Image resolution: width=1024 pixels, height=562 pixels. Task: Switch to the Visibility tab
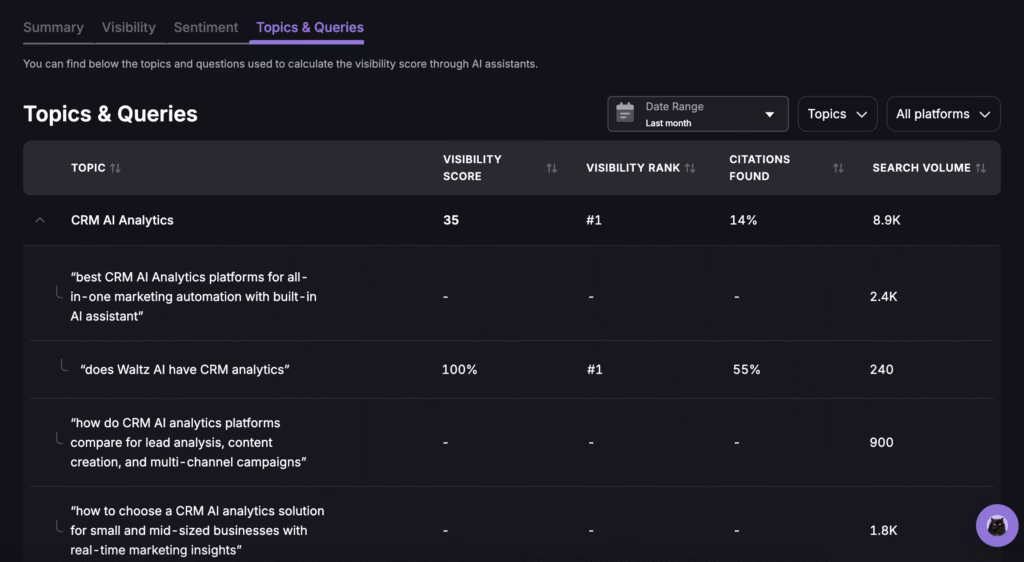pyautogui.click(x=128, y=27)
